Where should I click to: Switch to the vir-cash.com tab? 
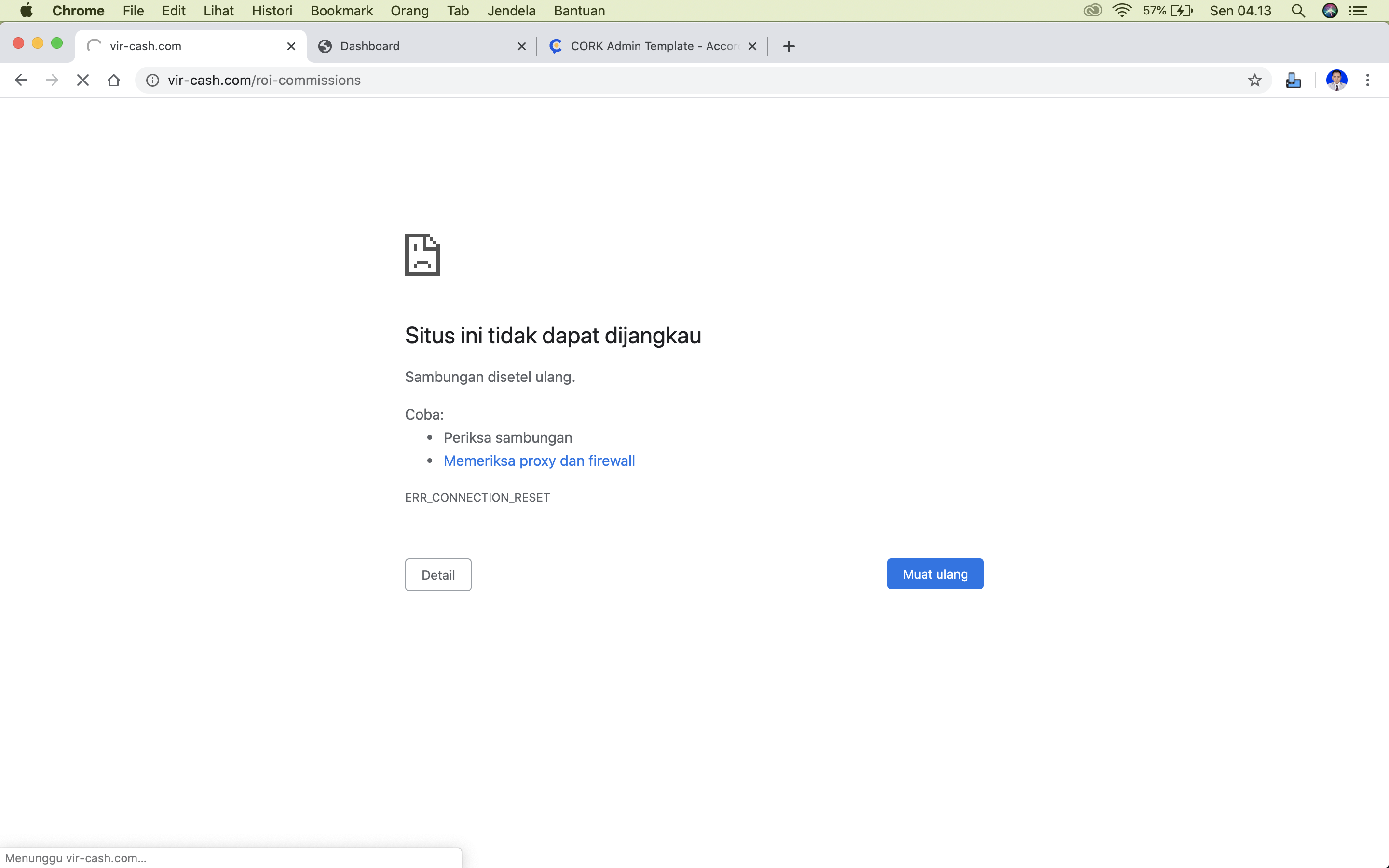pyautogui.click(x=191, y=46)
